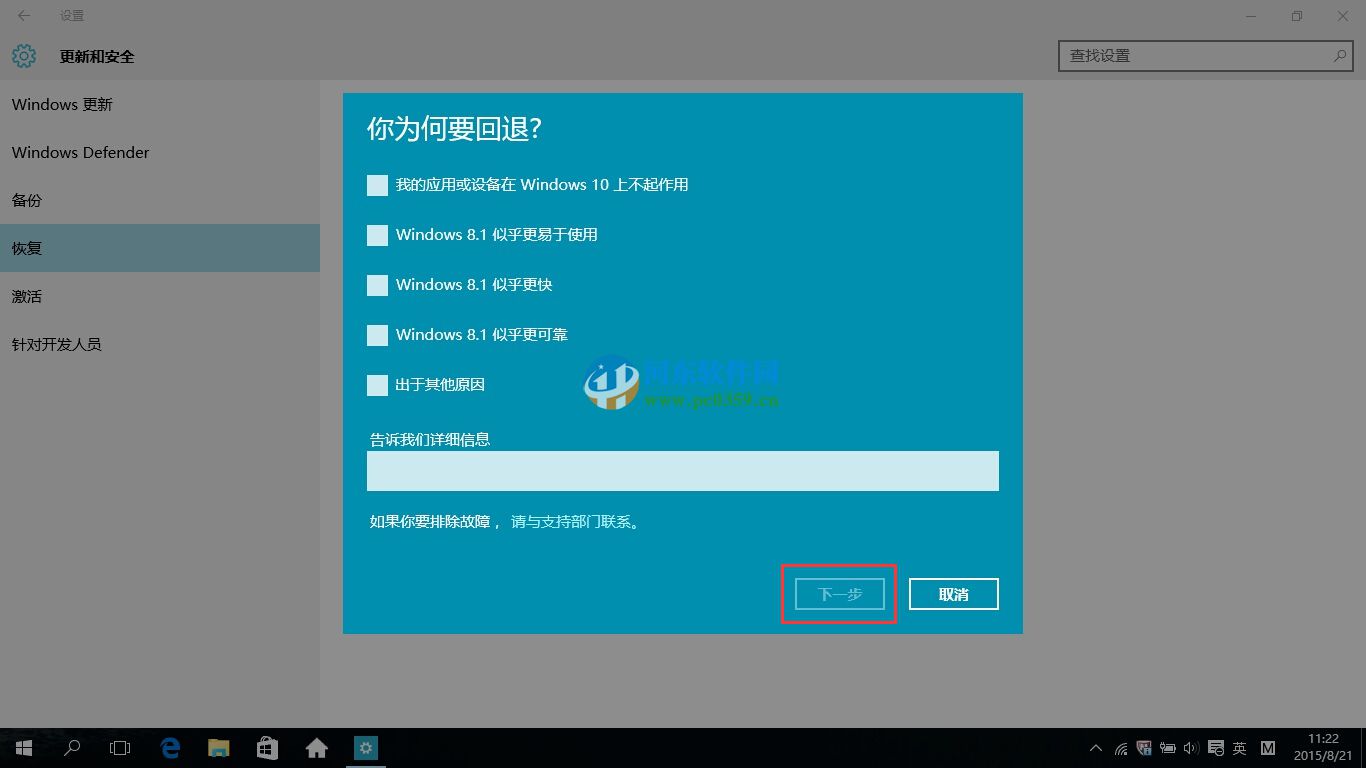This screenshot has height=768, width=1366.
Task: Open the Settings gear icon beside 更新和安全
Action: tap(23, 56)
